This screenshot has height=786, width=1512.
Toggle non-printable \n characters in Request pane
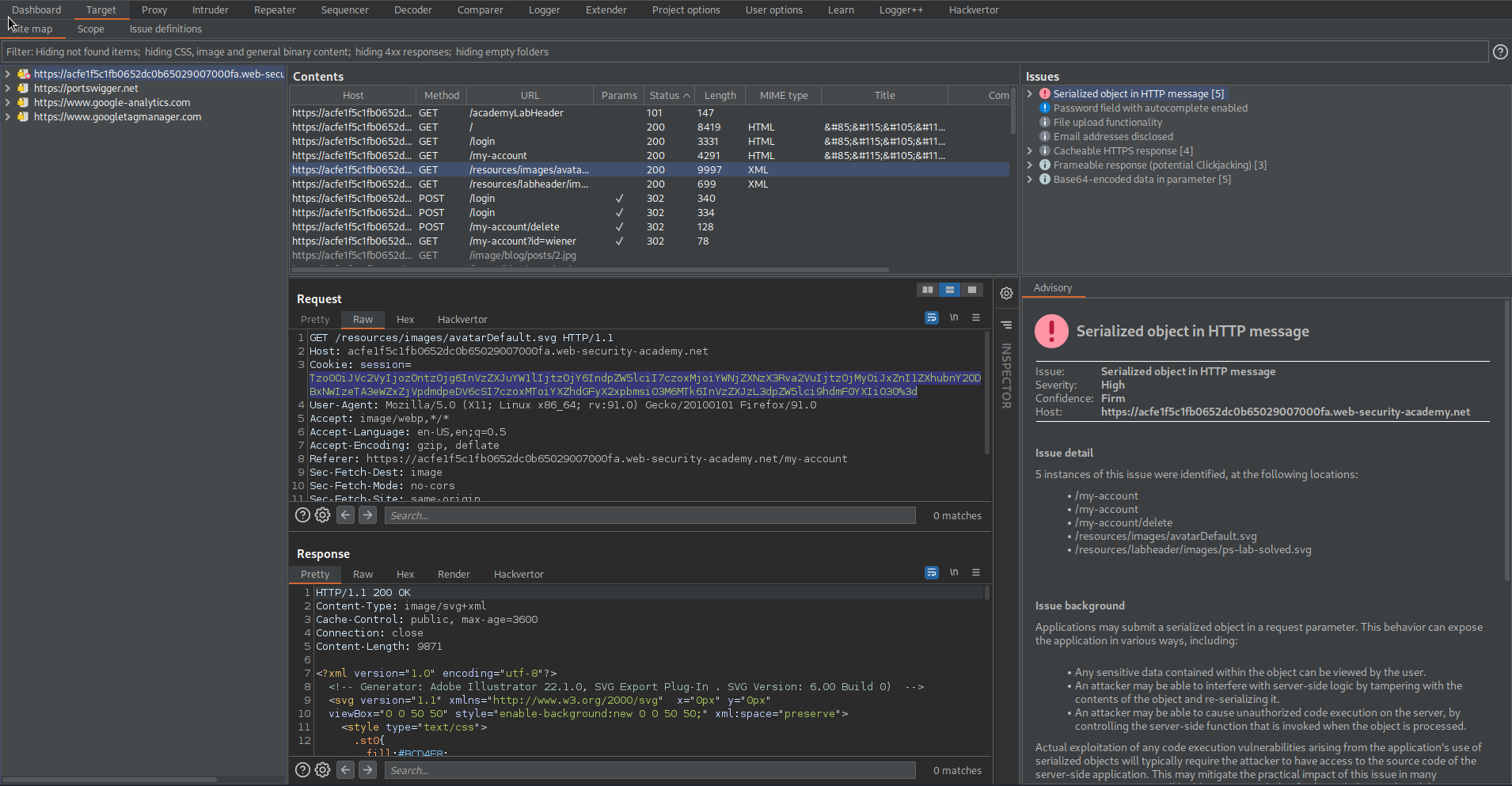coord(954,317)
